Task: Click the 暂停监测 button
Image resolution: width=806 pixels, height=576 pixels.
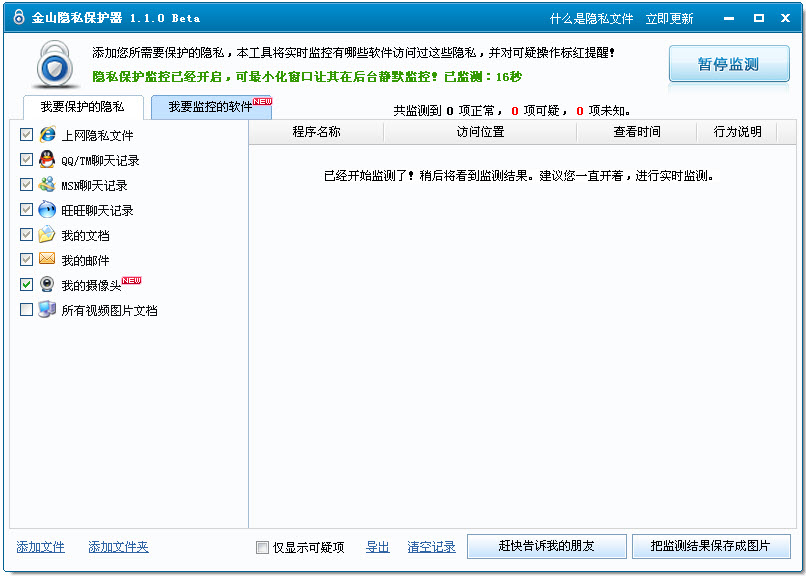Action: tap(729, 63)
